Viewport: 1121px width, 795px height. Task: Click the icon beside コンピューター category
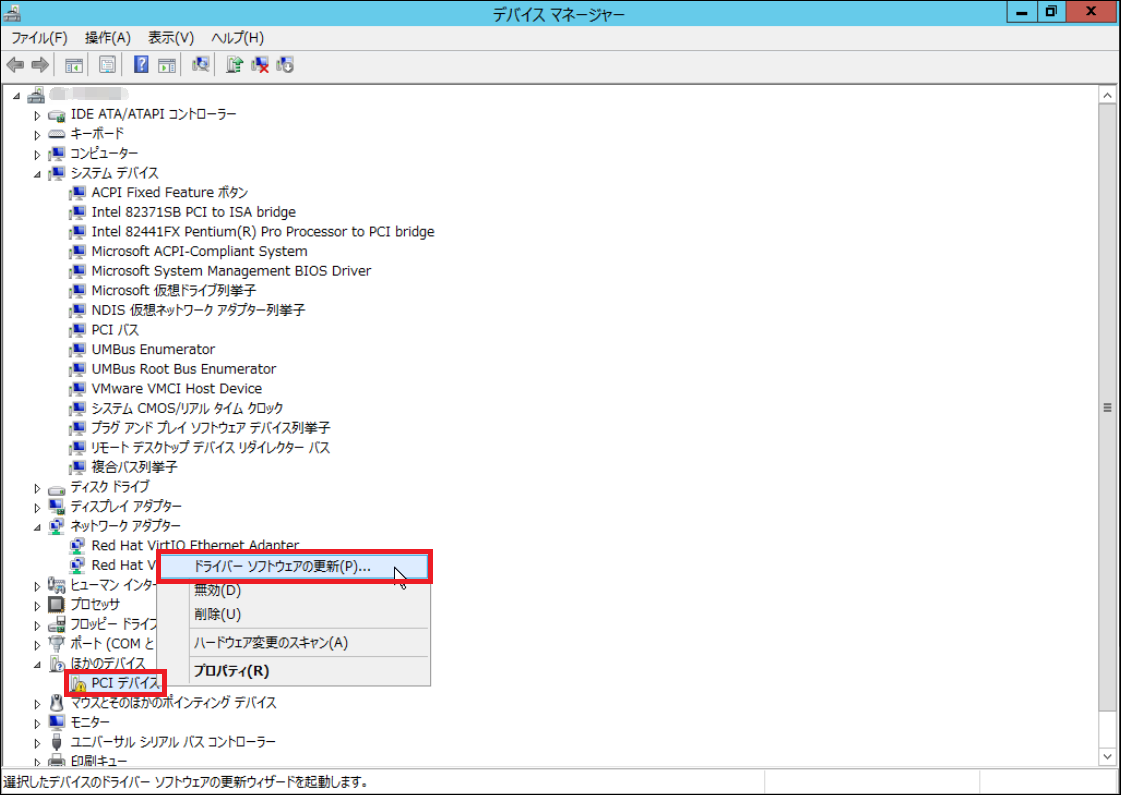pyautogui.click(x=57, y=154)
